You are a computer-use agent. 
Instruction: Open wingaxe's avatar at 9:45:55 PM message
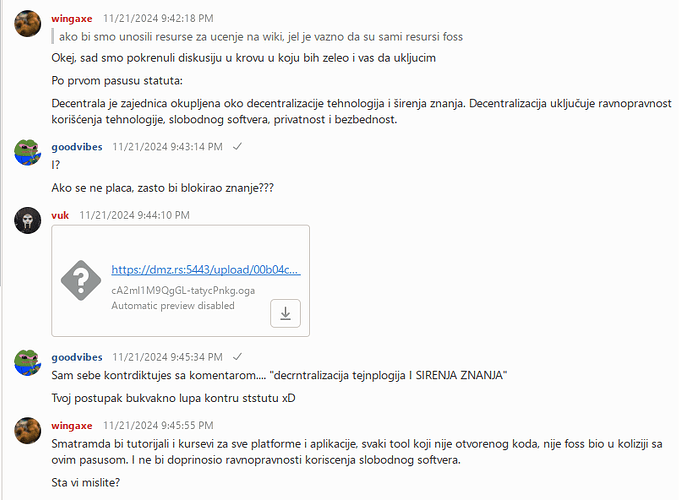tap(28, 431)
